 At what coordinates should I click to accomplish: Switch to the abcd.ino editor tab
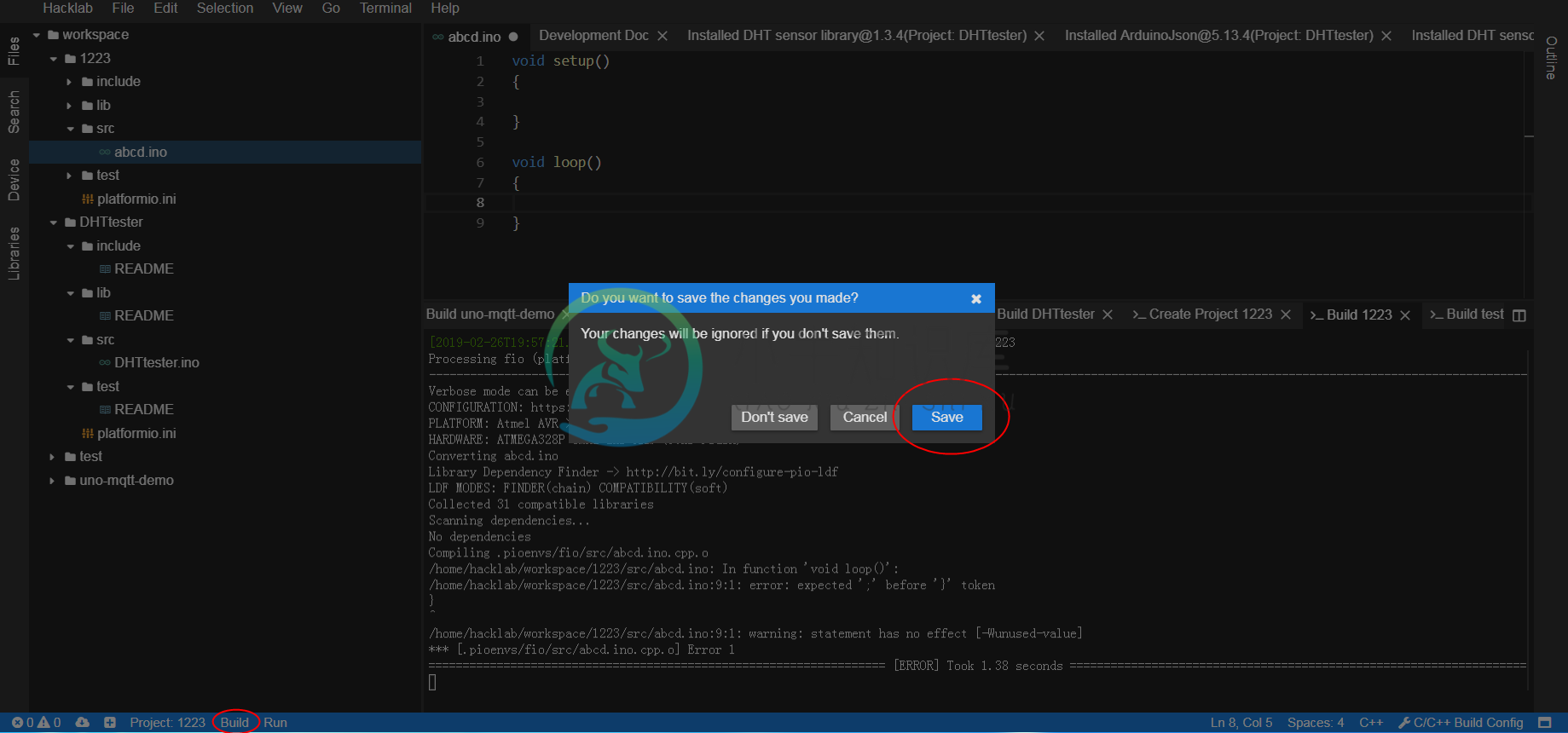(x=474, y=37)
